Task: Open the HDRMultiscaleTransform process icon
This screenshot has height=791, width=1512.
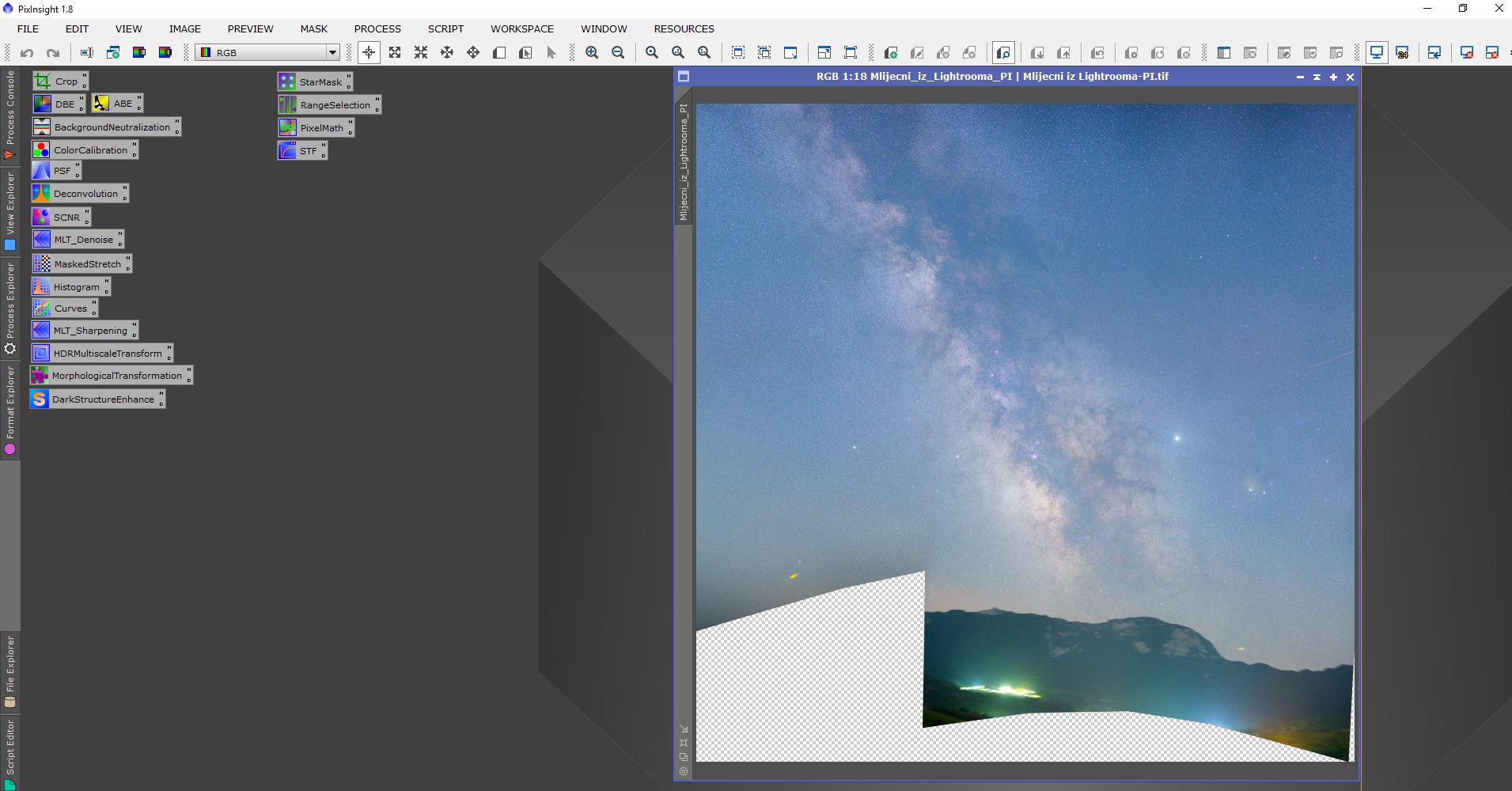Action: [101, 354]
